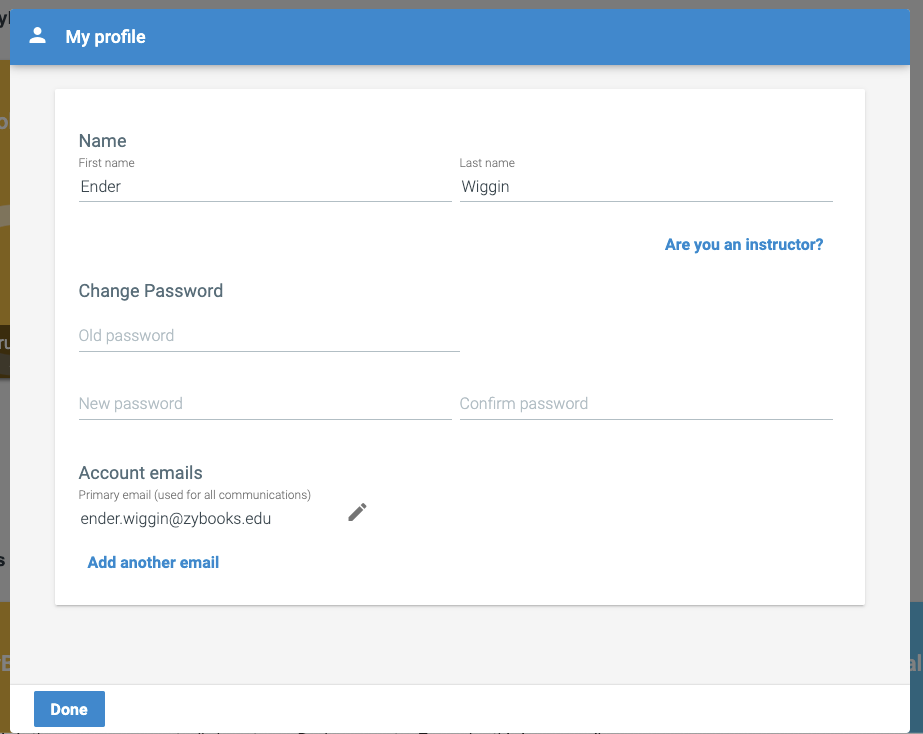Click the small 'First name' label

point(106,163)
